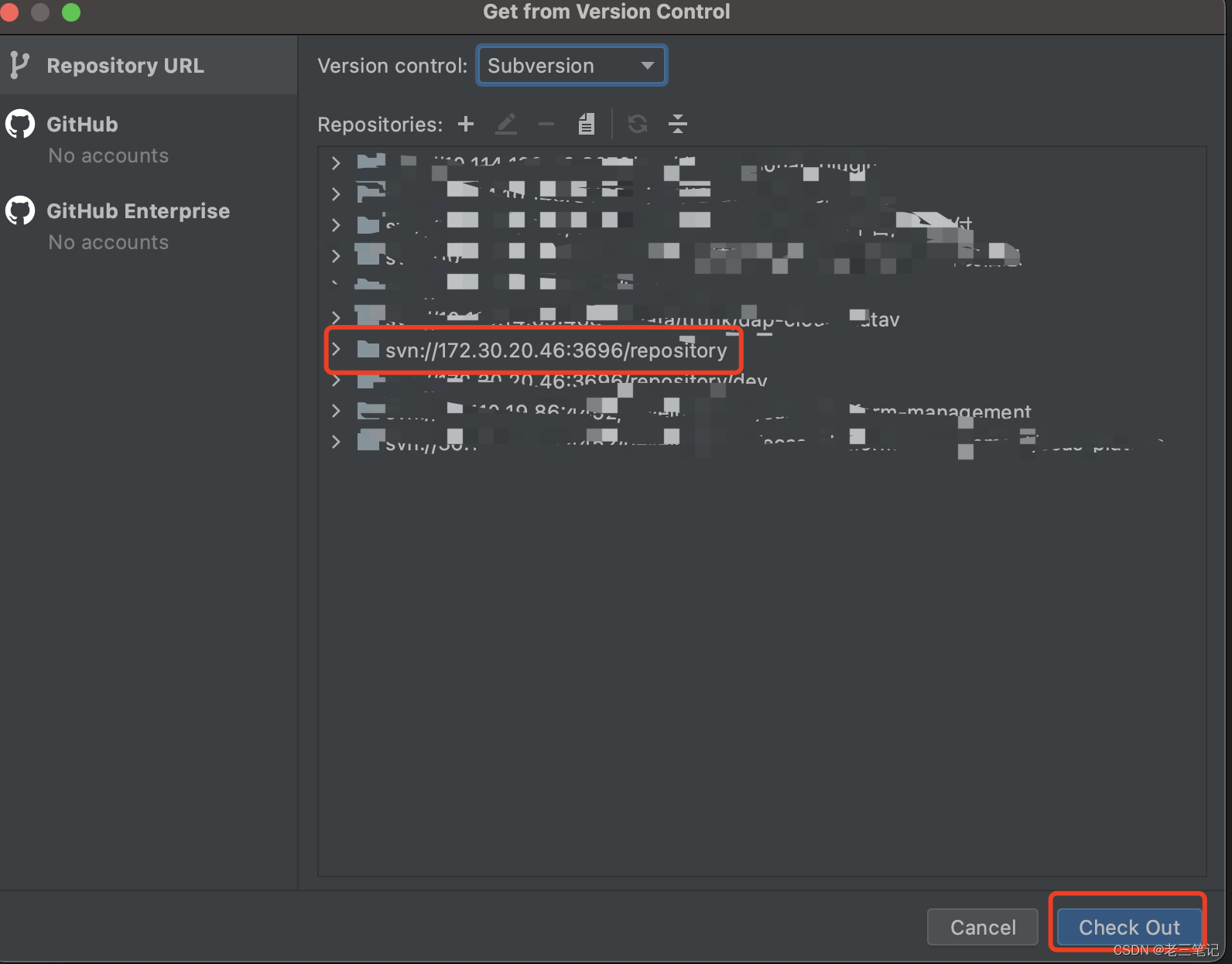The height and width of the screenshot is (964, 1232).
Task: Click the edit repository pencil icon
Action: pyautogui.click(x=506, y=124)
